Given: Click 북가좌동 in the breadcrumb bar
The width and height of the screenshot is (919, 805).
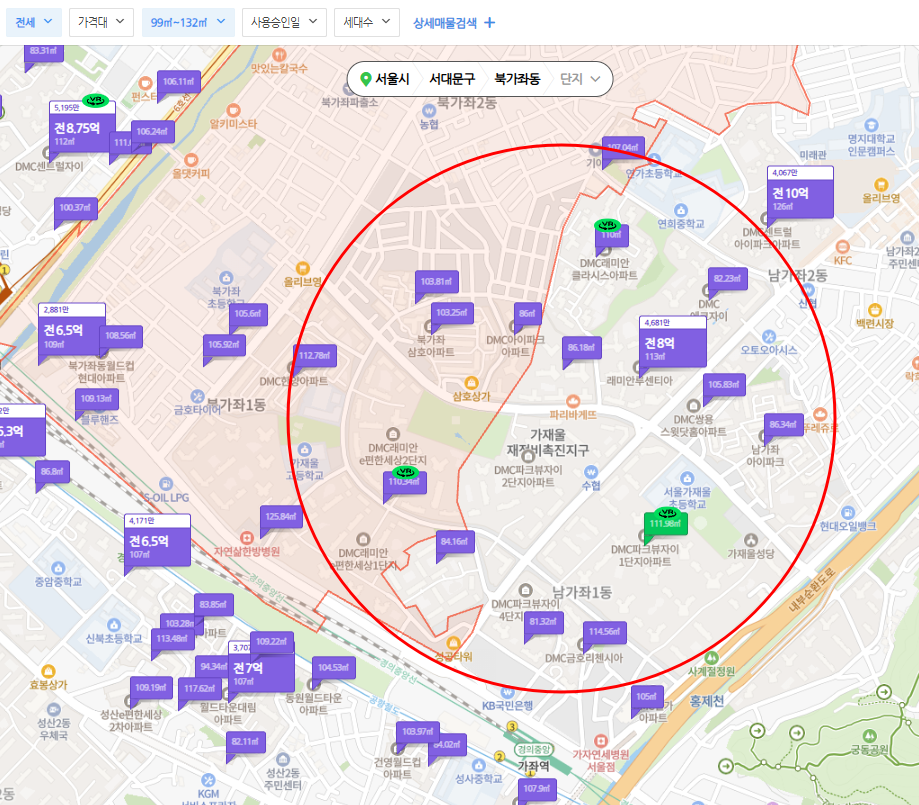Looking at the screenshot, I should 518,78.
